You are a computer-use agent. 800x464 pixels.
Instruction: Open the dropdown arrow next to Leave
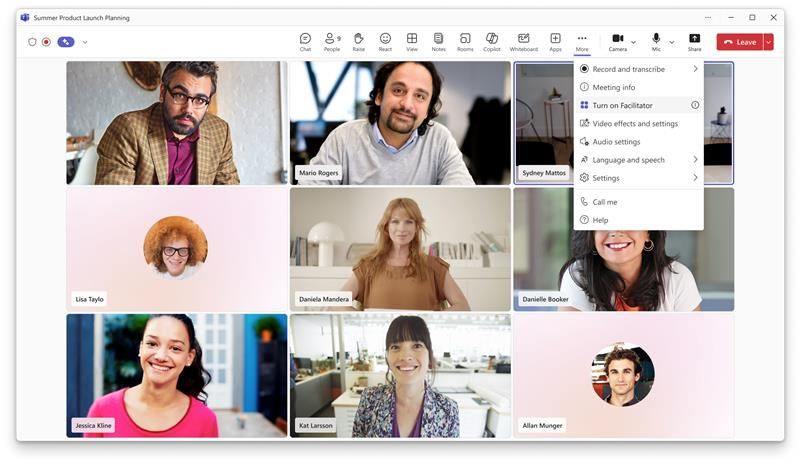(x=768, y=42)
